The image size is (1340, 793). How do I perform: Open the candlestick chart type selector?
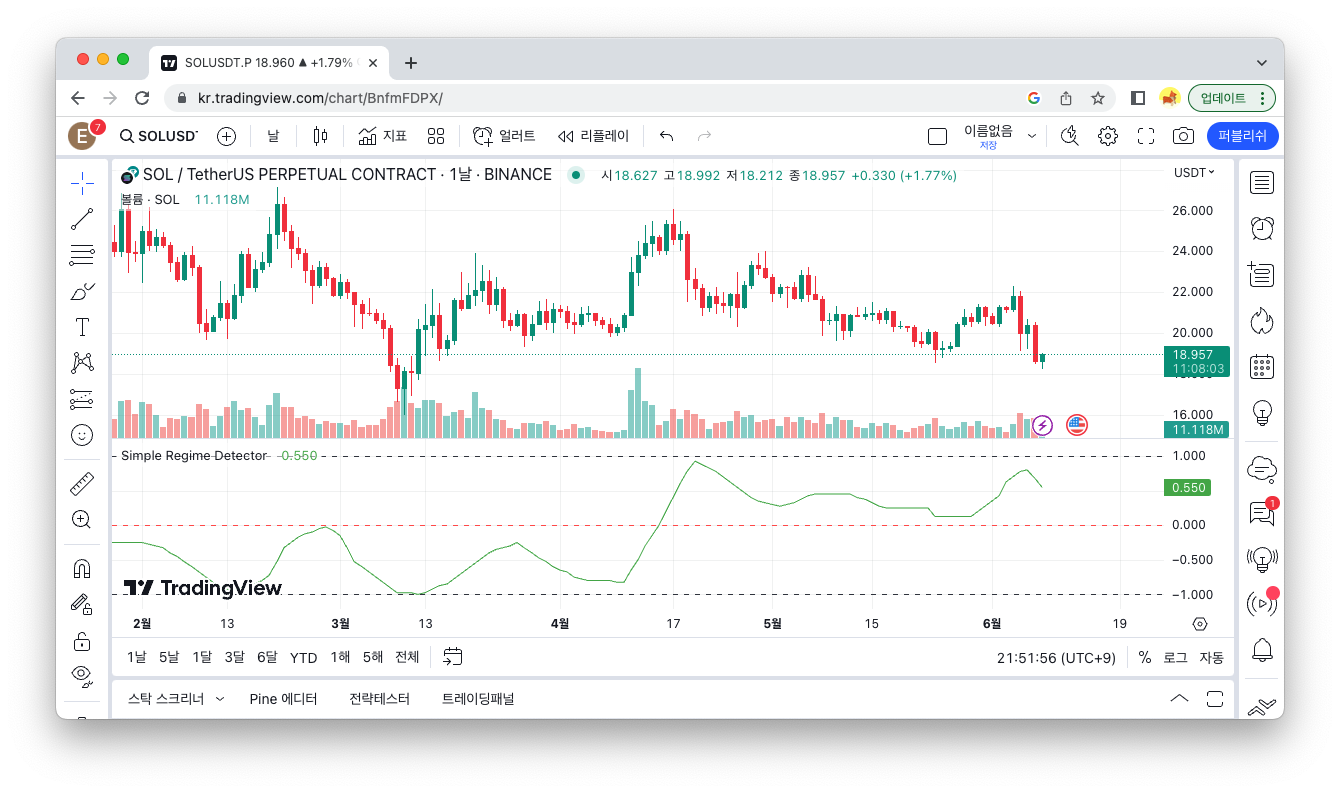pos(320,136)
